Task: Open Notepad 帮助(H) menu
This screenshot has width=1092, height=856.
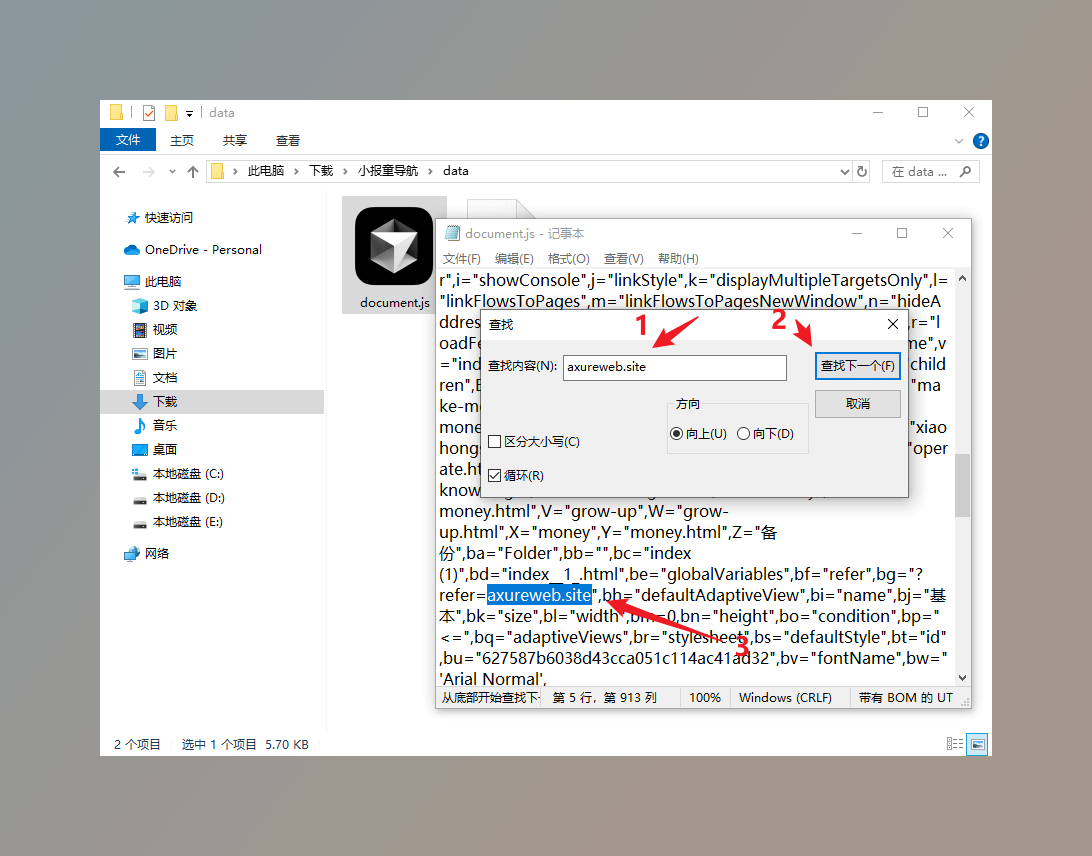Action: pyautogui.click(x=678, y=258)
